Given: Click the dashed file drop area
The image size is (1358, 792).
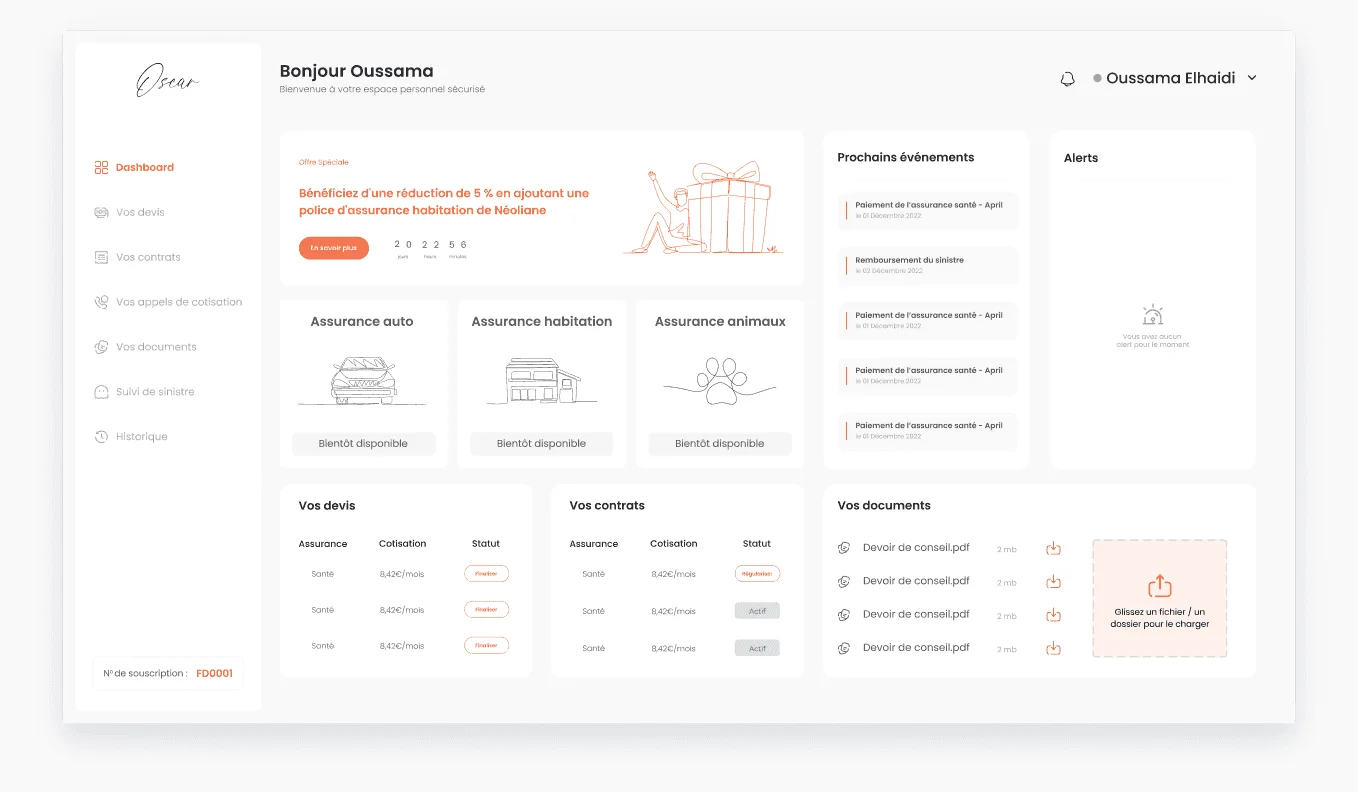Looking at the screenshot, I should tap(1159, 599).
